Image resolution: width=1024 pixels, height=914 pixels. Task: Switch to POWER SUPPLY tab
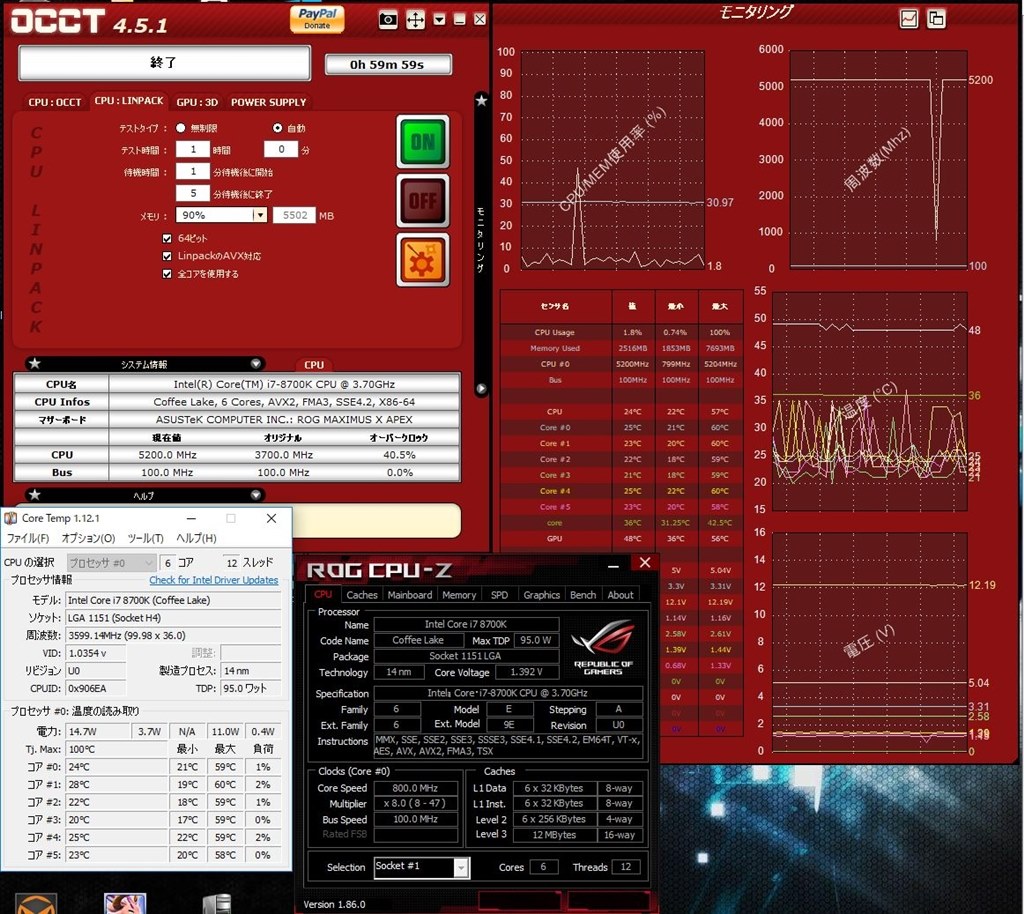point(268,102)
